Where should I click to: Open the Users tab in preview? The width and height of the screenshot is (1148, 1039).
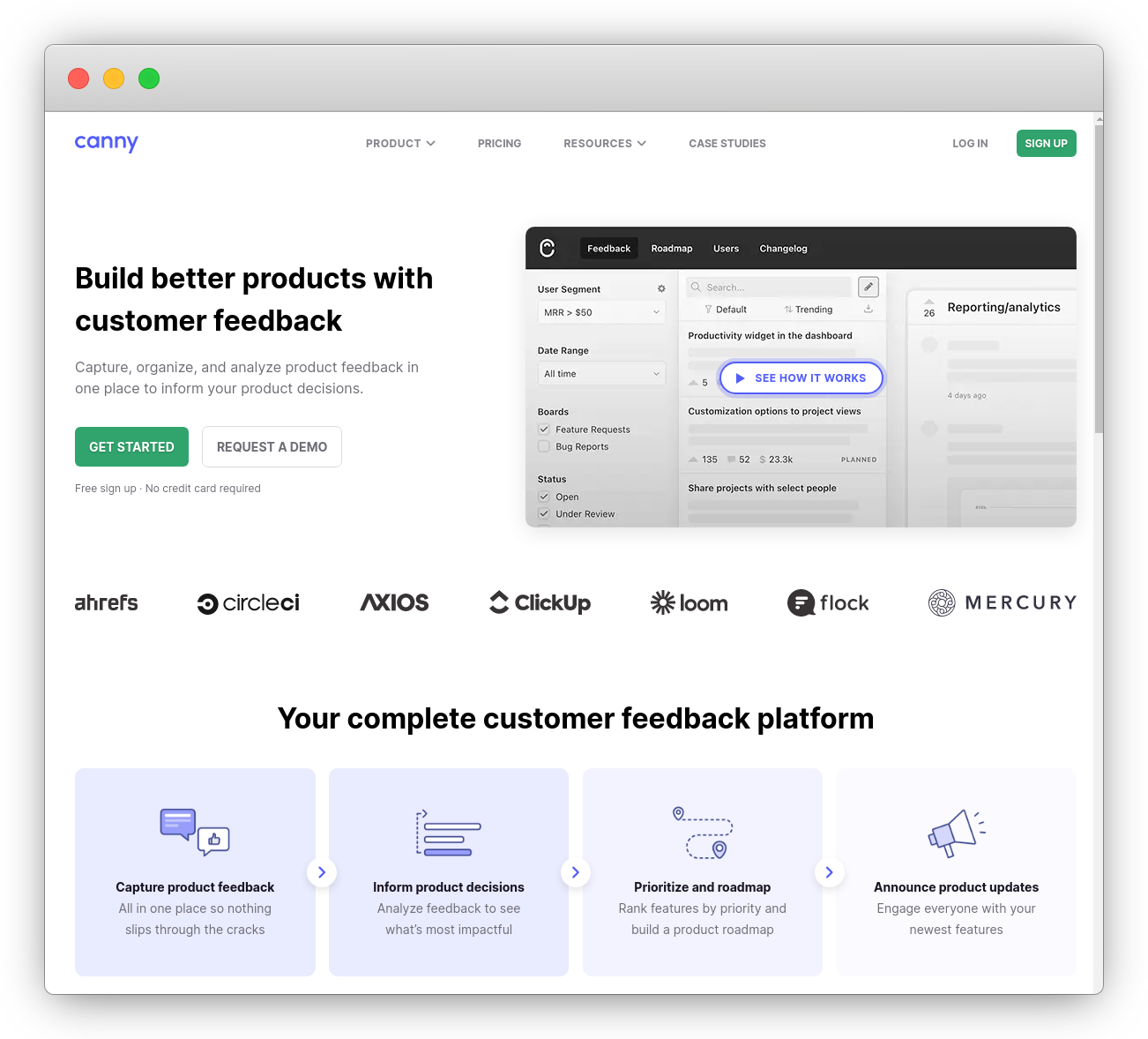[x=727, y=249]
